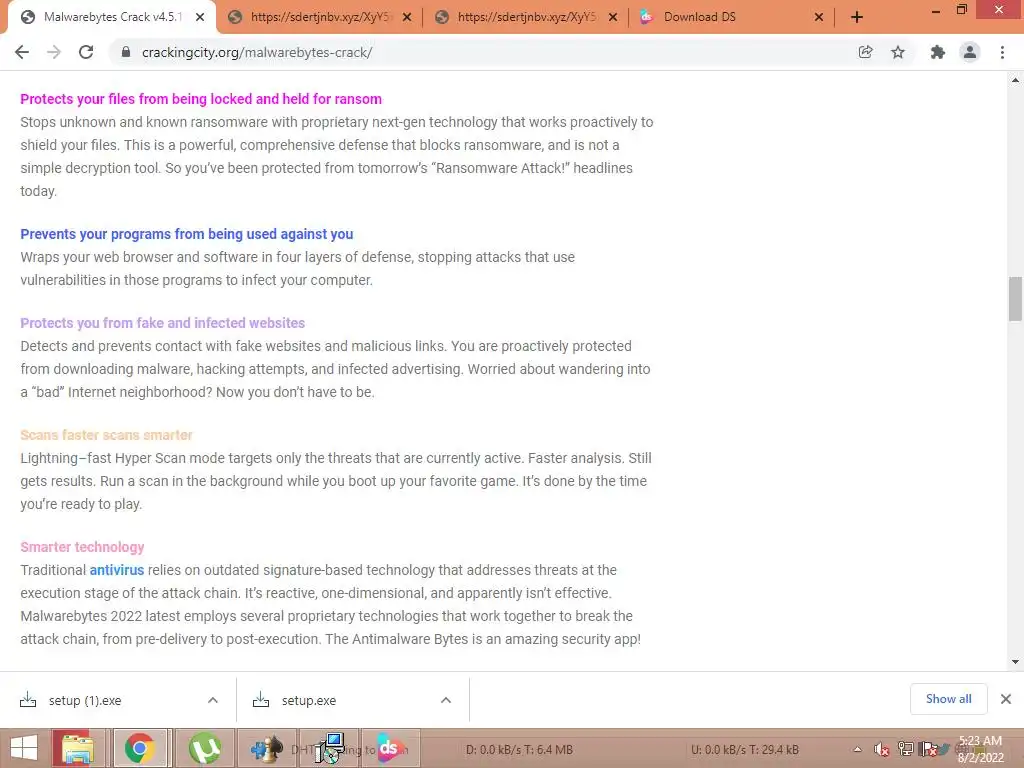Viewport: 1024px width, 768px height.
Task: Click the antivirus hyperlink
Action: pyautogui.click(x=116, y=570)
